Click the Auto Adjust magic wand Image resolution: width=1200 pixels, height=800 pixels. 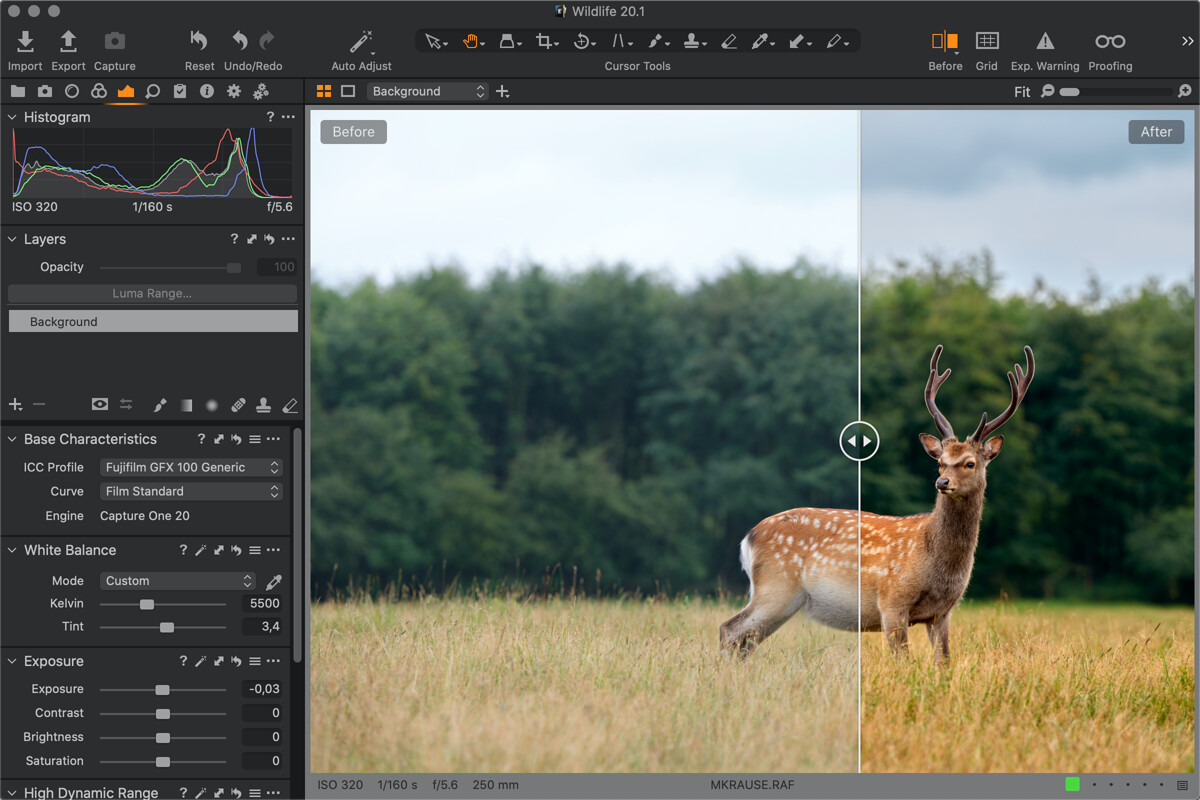(x=361, y=41)
